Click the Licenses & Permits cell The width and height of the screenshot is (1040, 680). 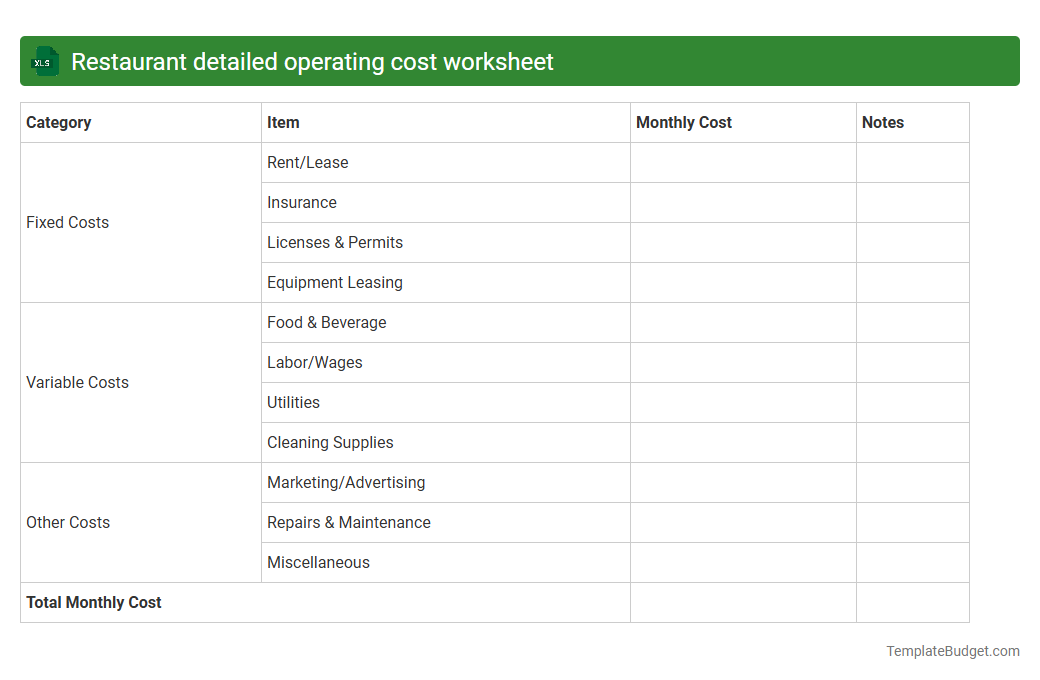click(335, 242)
